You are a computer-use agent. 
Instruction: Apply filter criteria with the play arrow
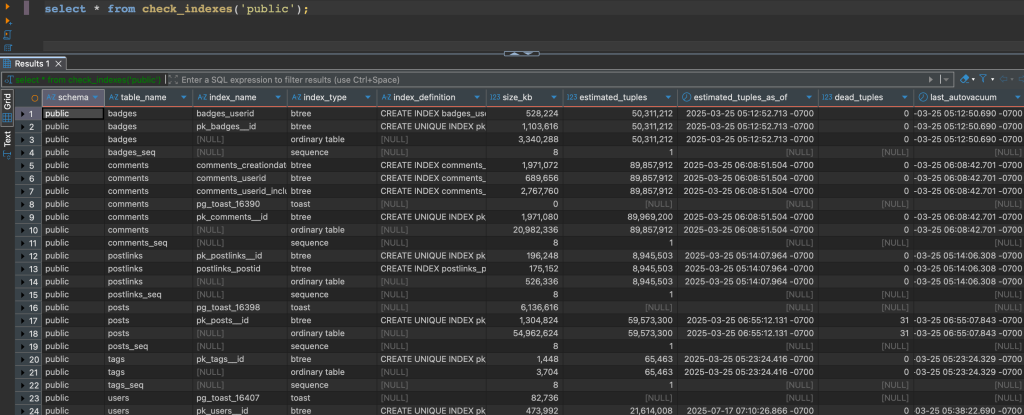tap(931, 80)
